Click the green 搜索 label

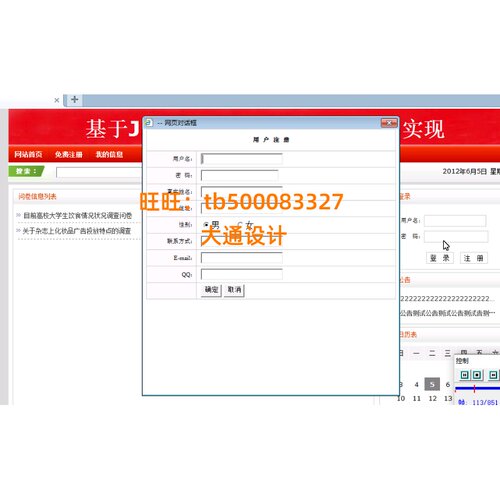pos(26,171)
